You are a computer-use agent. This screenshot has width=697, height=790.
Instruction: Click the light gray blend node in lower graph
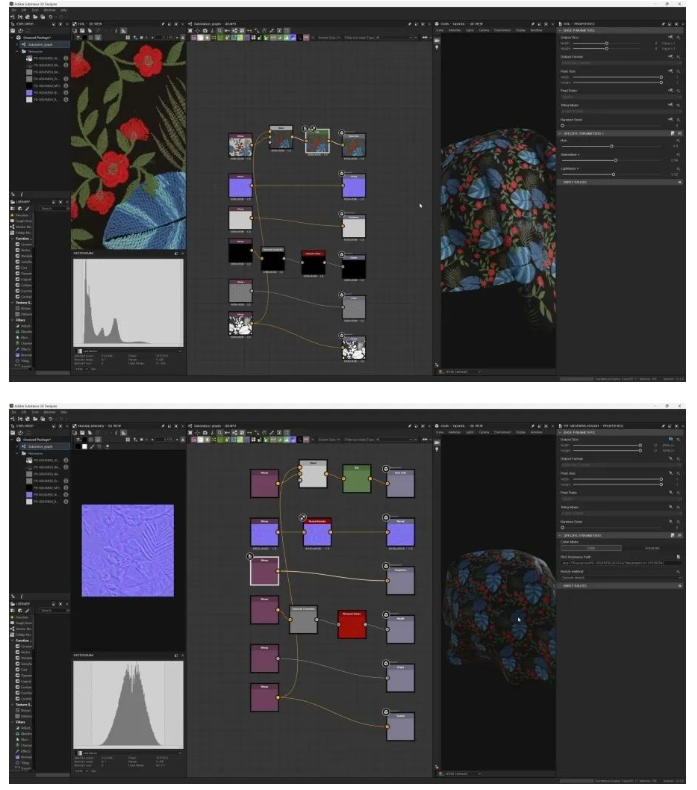[313, 474]
